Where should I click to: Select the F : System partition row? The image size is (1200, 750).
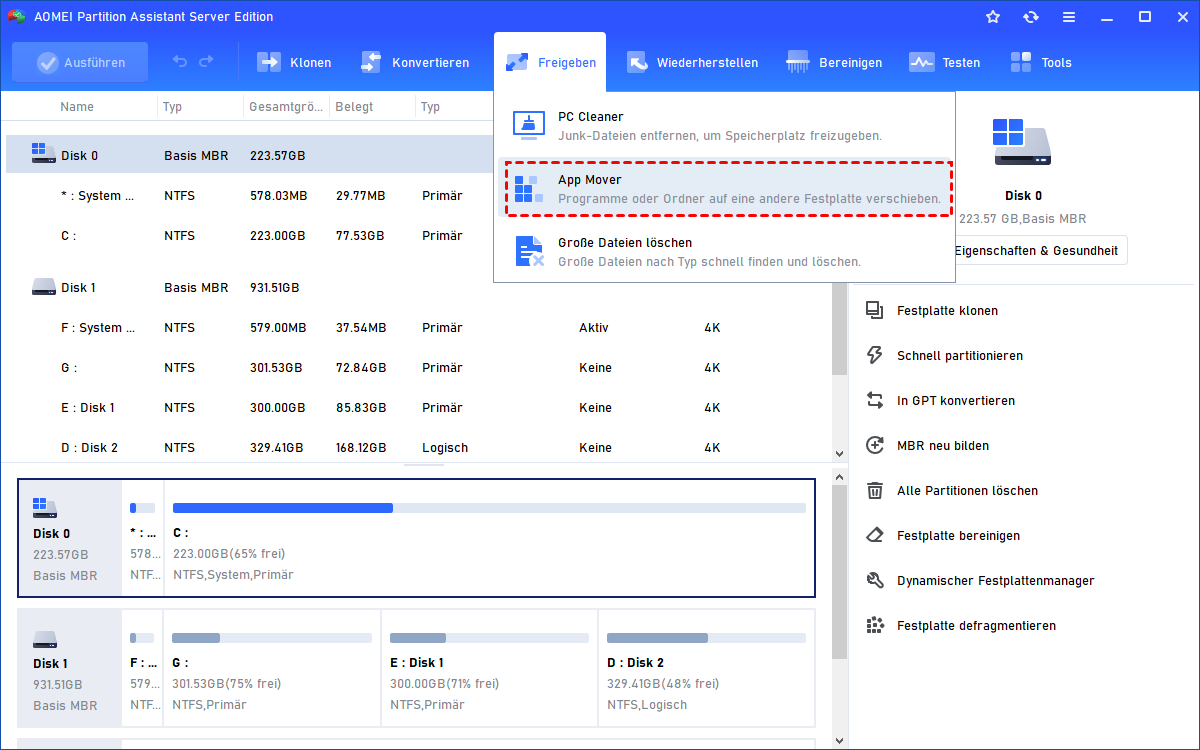pyautogui.click(x=419, y=328)
